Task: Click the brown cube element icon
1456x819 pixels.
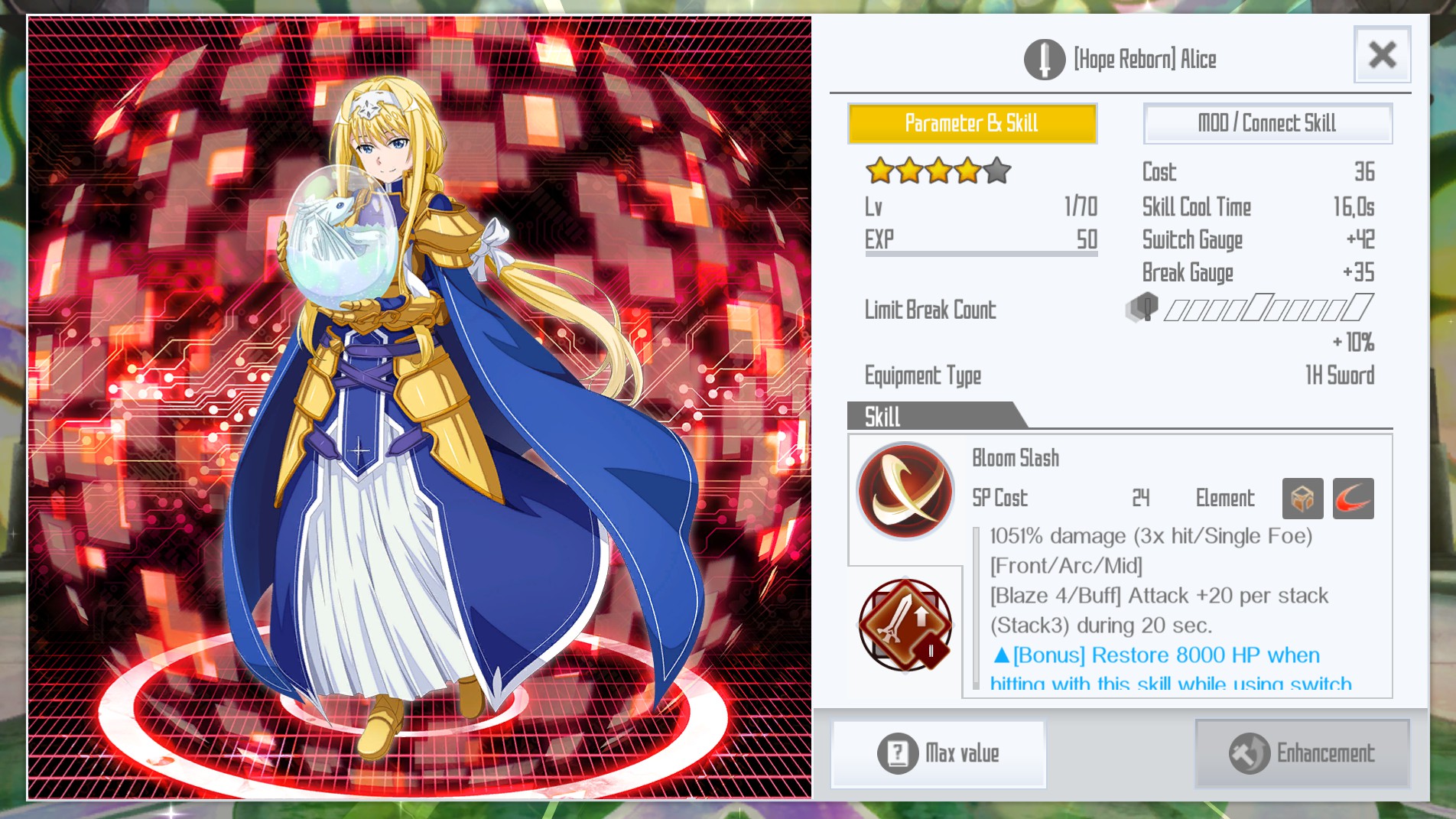Action: tap(1302, 499)
